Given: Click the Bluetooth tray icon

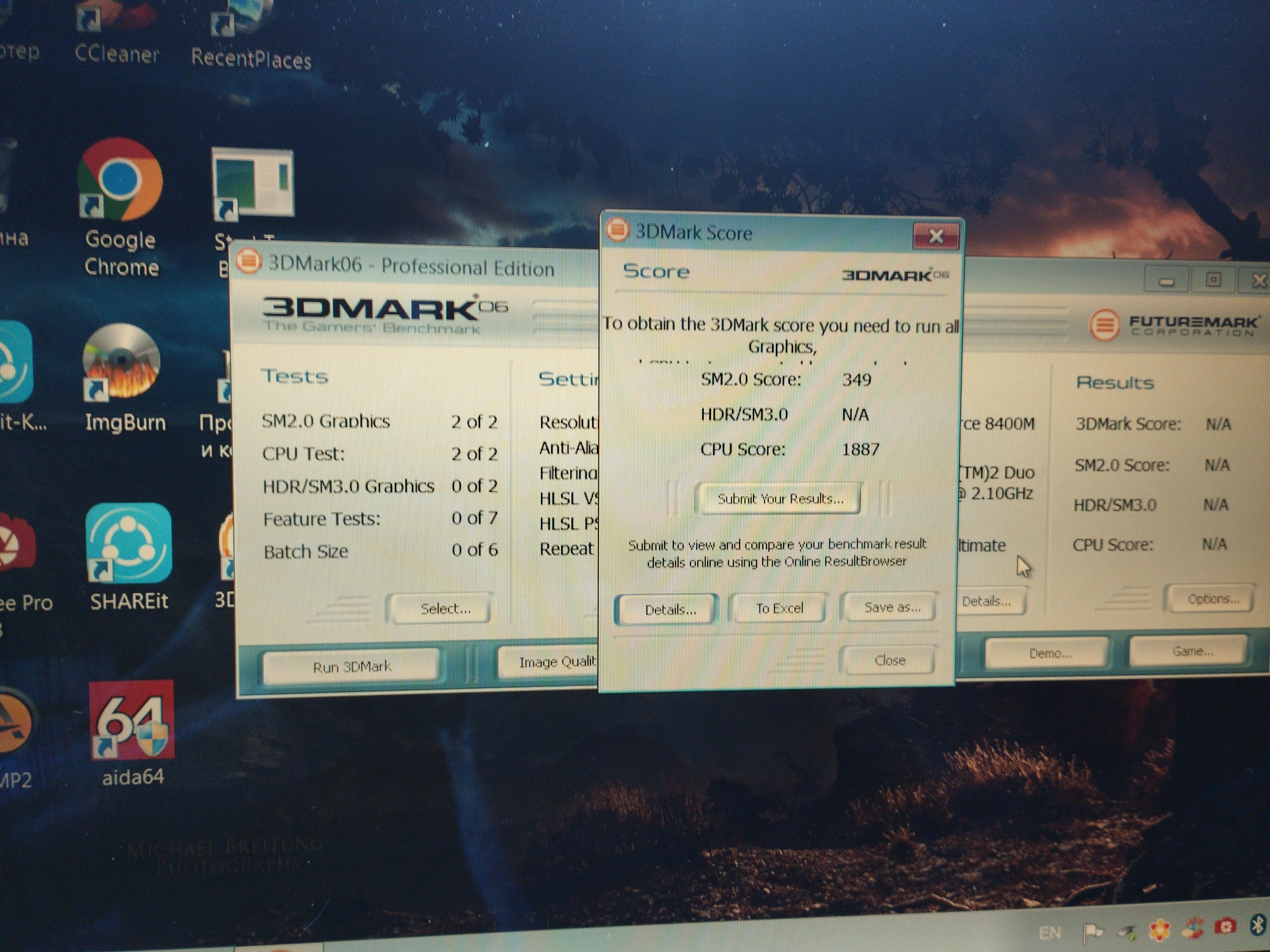Looking at the screenshot, I should click(1257, 924).
